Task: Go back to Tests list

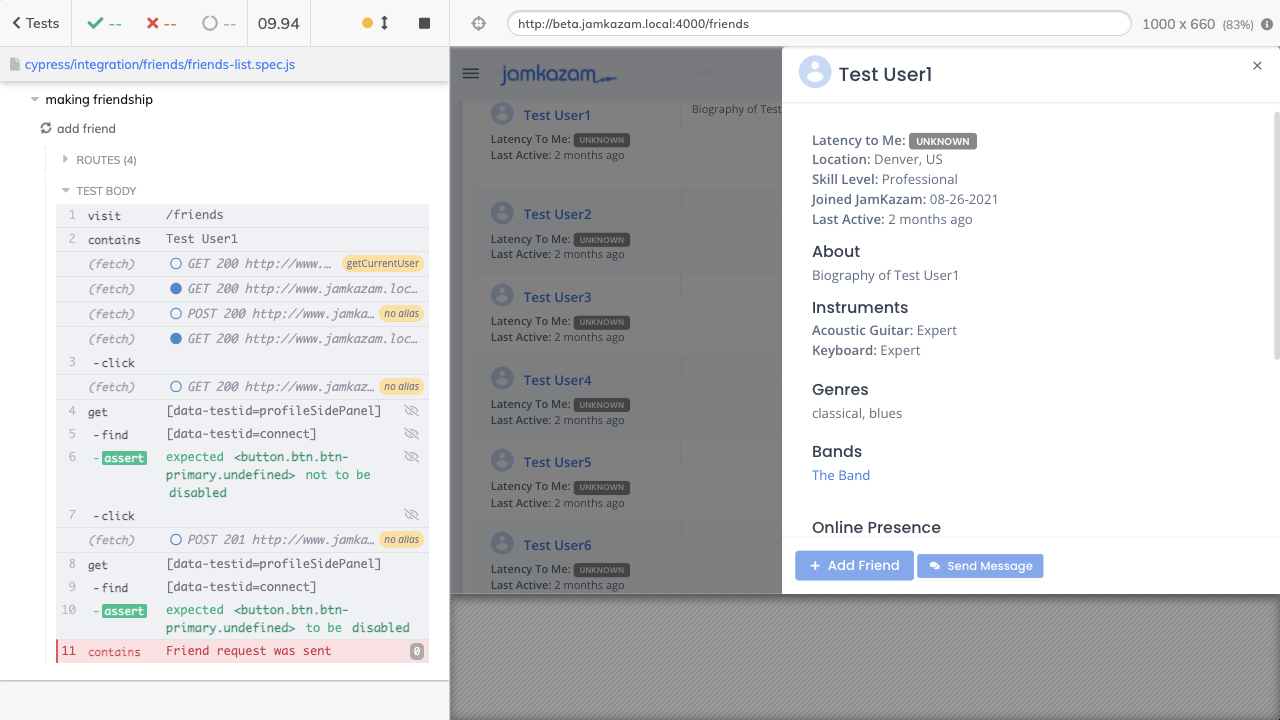Action: pyautogui.click(x=36, y=23)
